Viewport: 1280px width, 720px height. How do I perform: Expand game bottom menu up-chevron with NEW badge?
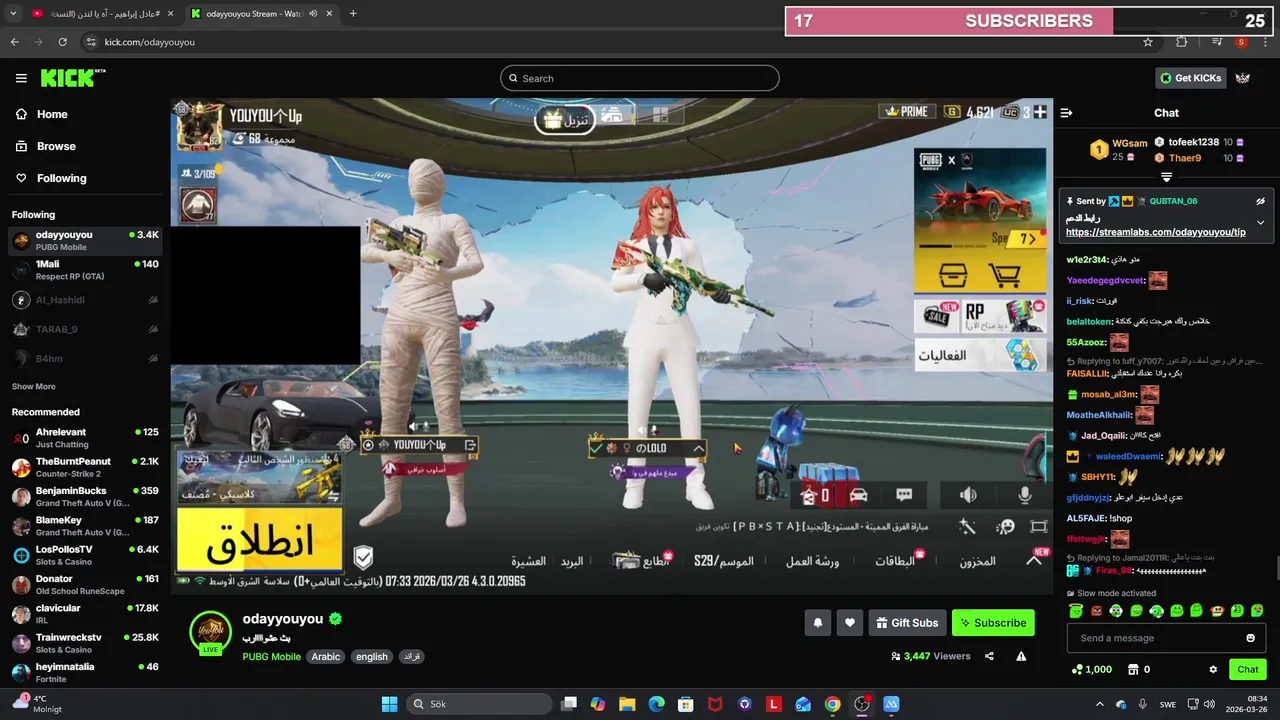[x=1034, y=560]
